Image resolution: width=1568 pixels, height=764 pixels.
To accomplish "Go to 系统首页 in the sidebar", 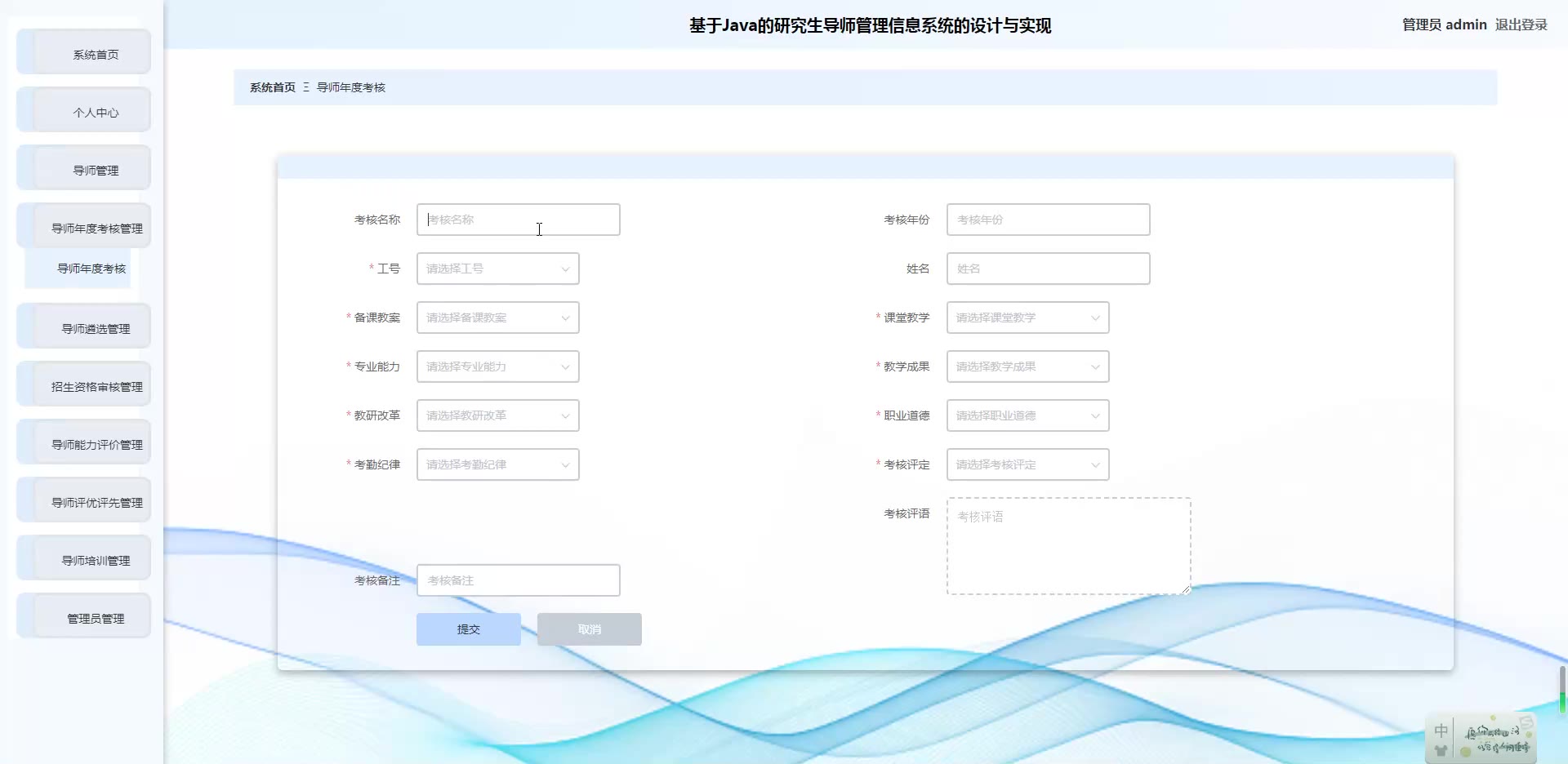I will (83, 52).
